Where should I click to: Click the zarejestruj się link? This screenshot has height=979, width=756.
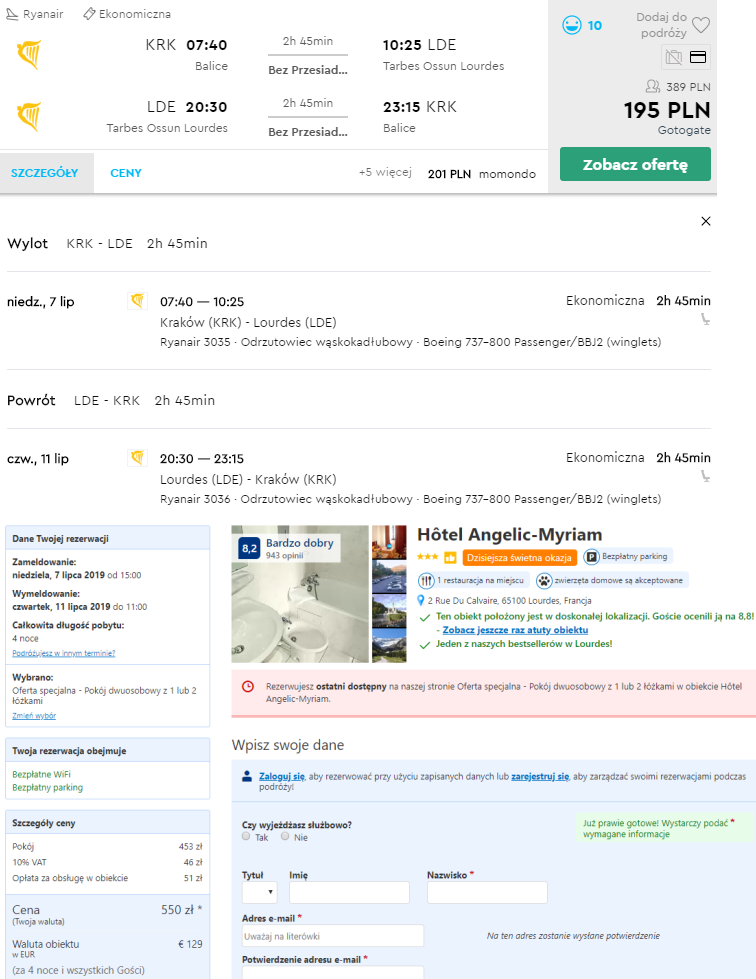tap(540, 776)
